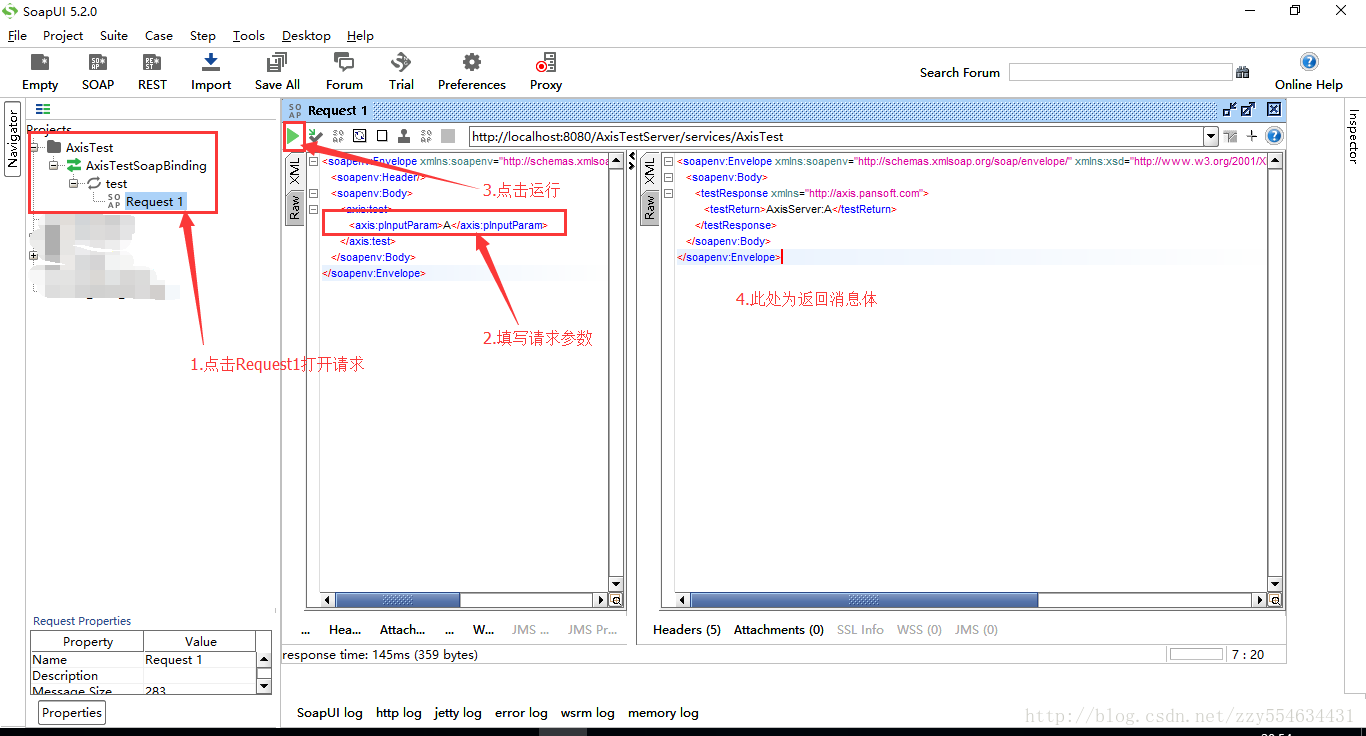Collapse the AxisTestSoapBinding node
The image size is (1366, 736).
[54, 165]
